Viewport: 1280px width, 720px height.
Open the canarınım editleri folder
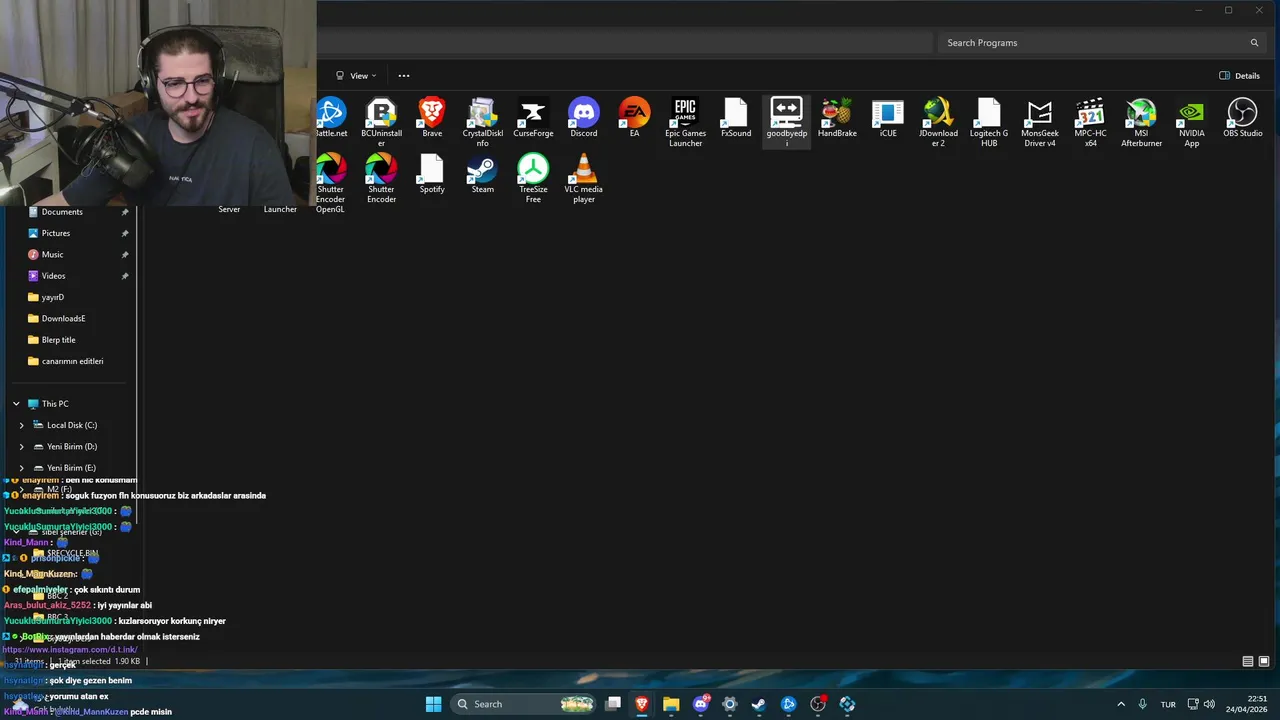pyautogui.click(x=74, y=361)
